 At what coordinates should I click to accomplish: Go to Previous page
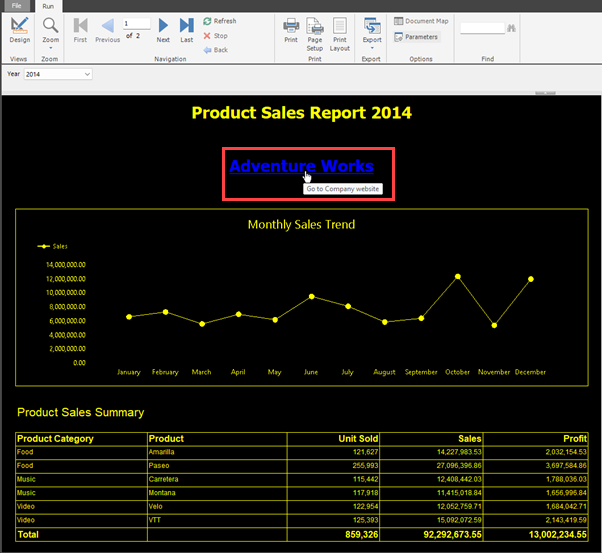[x=108, y=30]
